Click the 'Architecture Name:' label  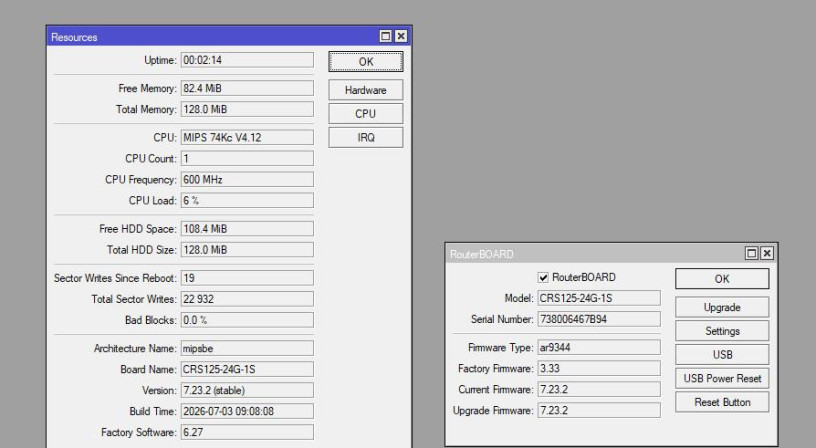tap(135, 348)
